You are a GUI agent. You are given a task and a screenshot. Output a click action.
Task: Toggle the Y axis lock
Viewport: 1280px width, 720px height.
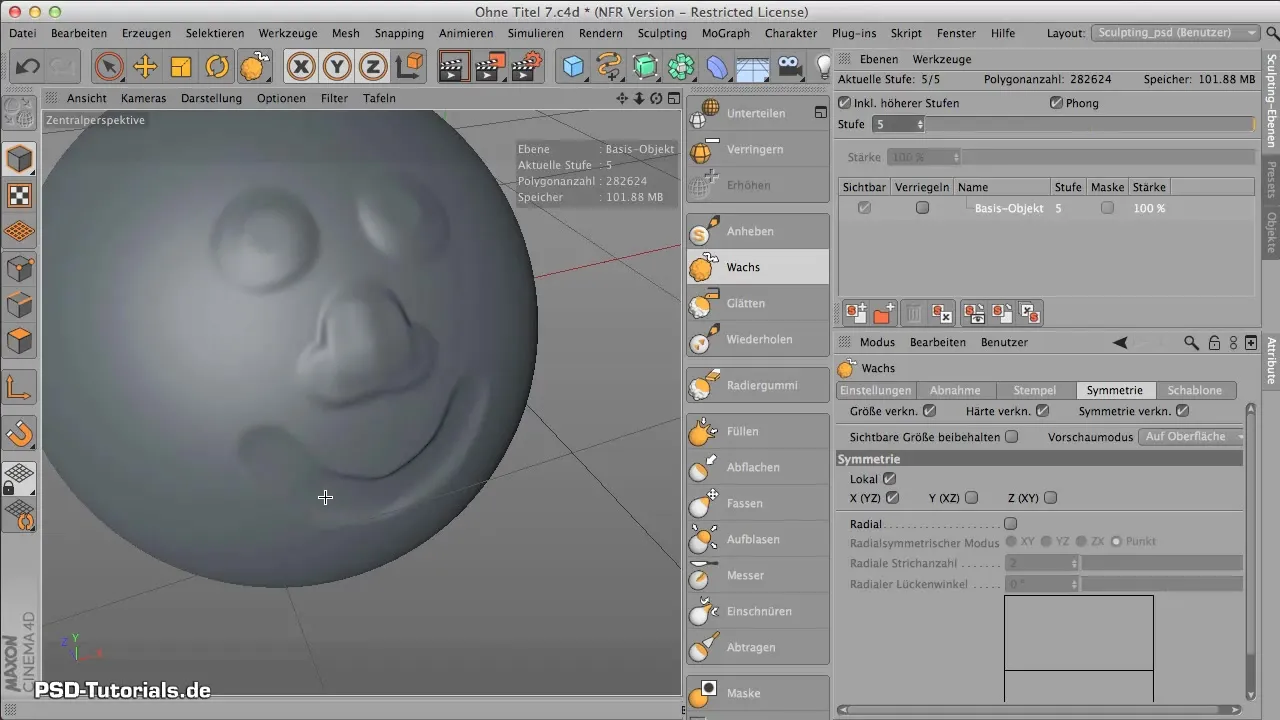coord(337,67)
